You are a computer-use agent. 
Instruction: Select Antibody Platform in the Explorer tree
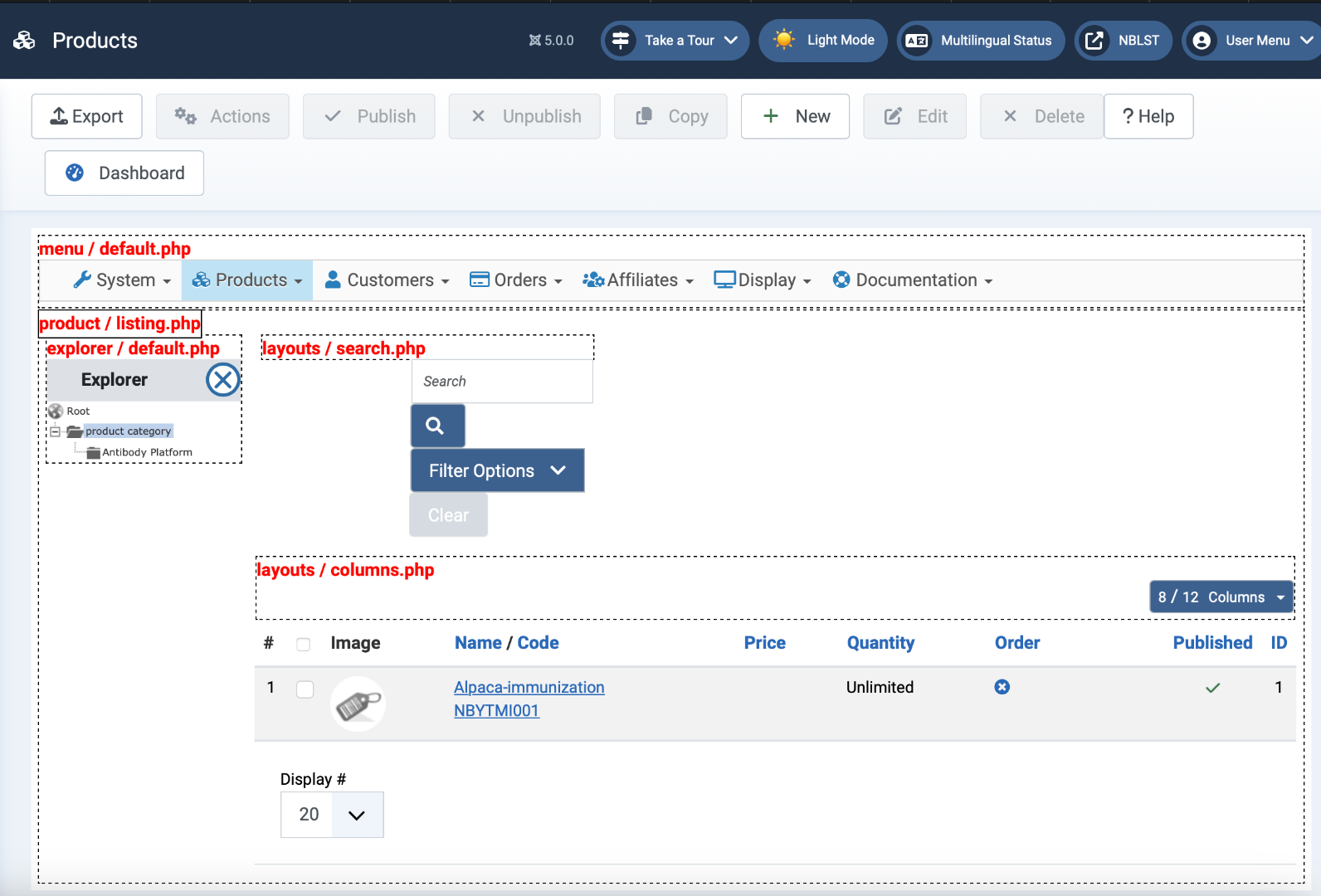[x=147, y=453]
